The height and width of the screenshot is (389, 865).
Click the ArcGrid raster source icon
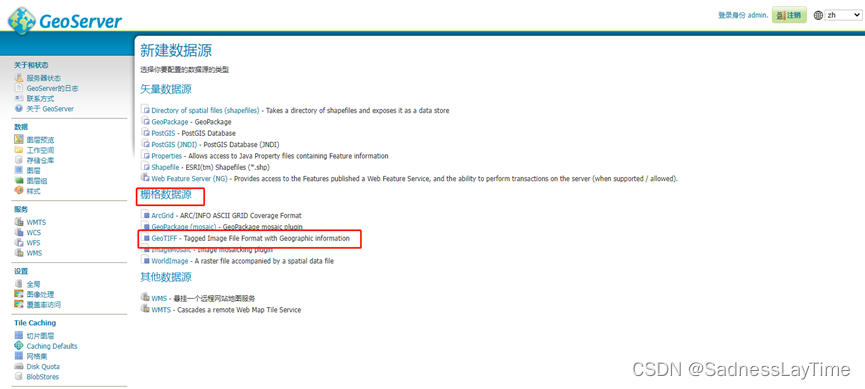(146, 215)
